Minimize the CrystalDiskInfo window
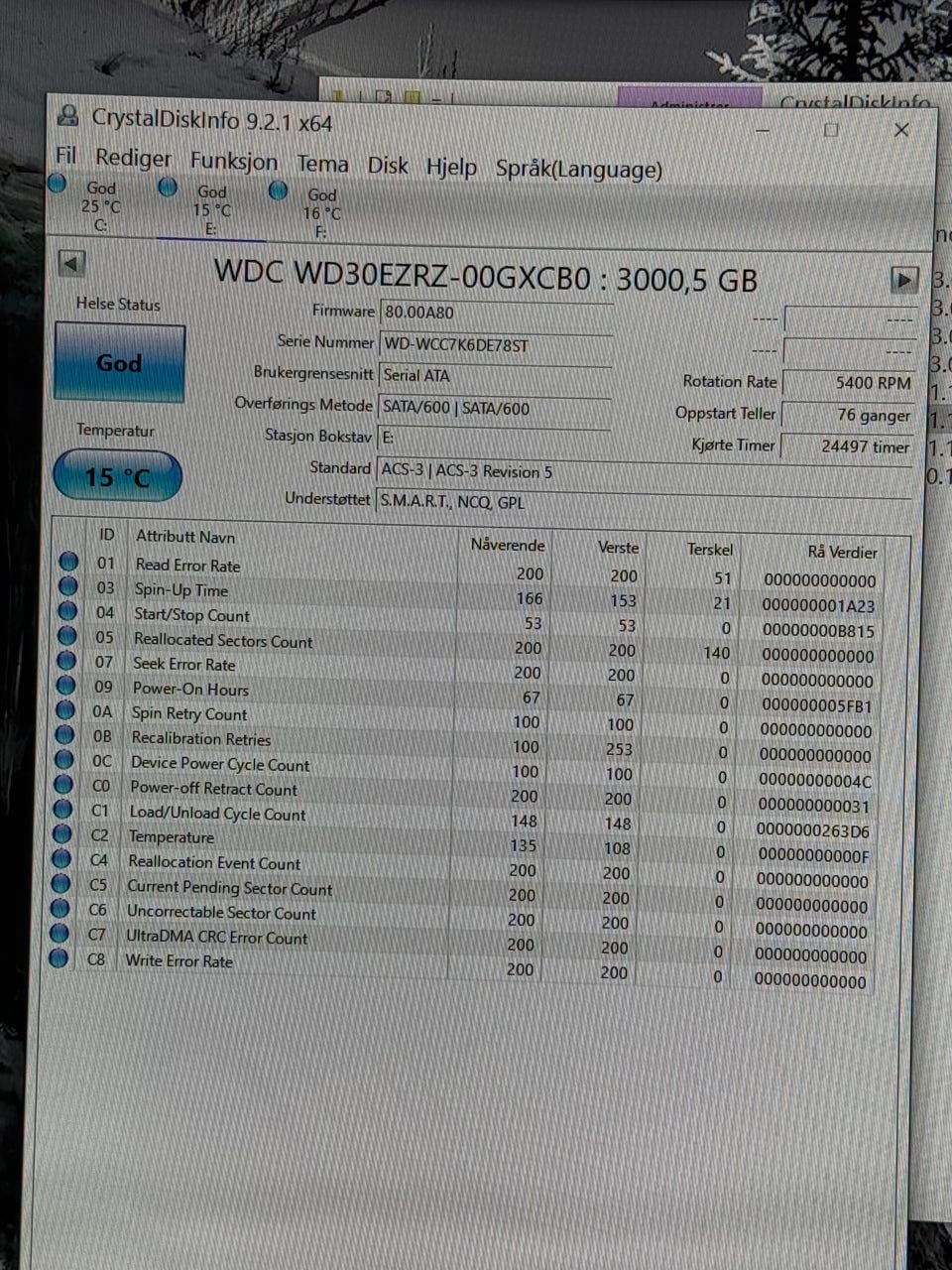Image resolution: width=952 pixels, height=1270 pixels. point(764,130)
